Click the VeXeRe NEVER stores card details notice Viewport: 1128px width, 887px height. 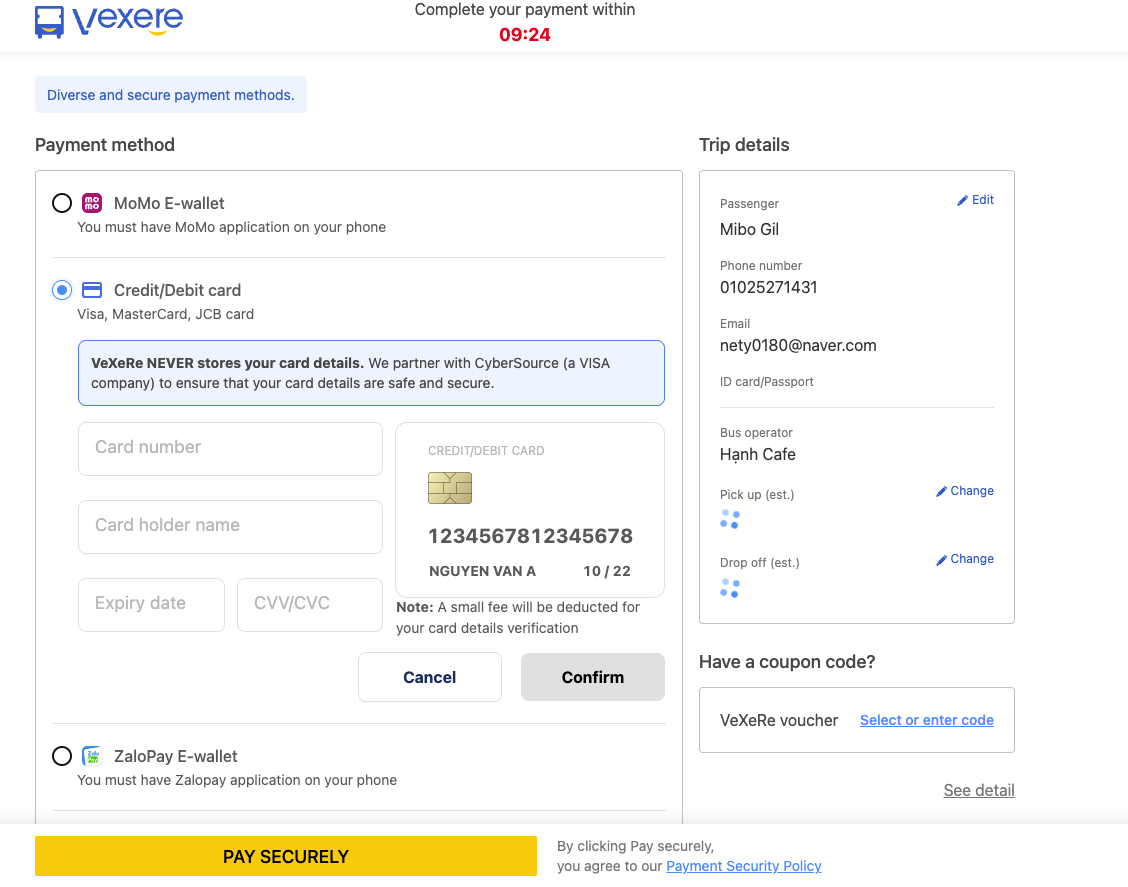tap(371, 373)
